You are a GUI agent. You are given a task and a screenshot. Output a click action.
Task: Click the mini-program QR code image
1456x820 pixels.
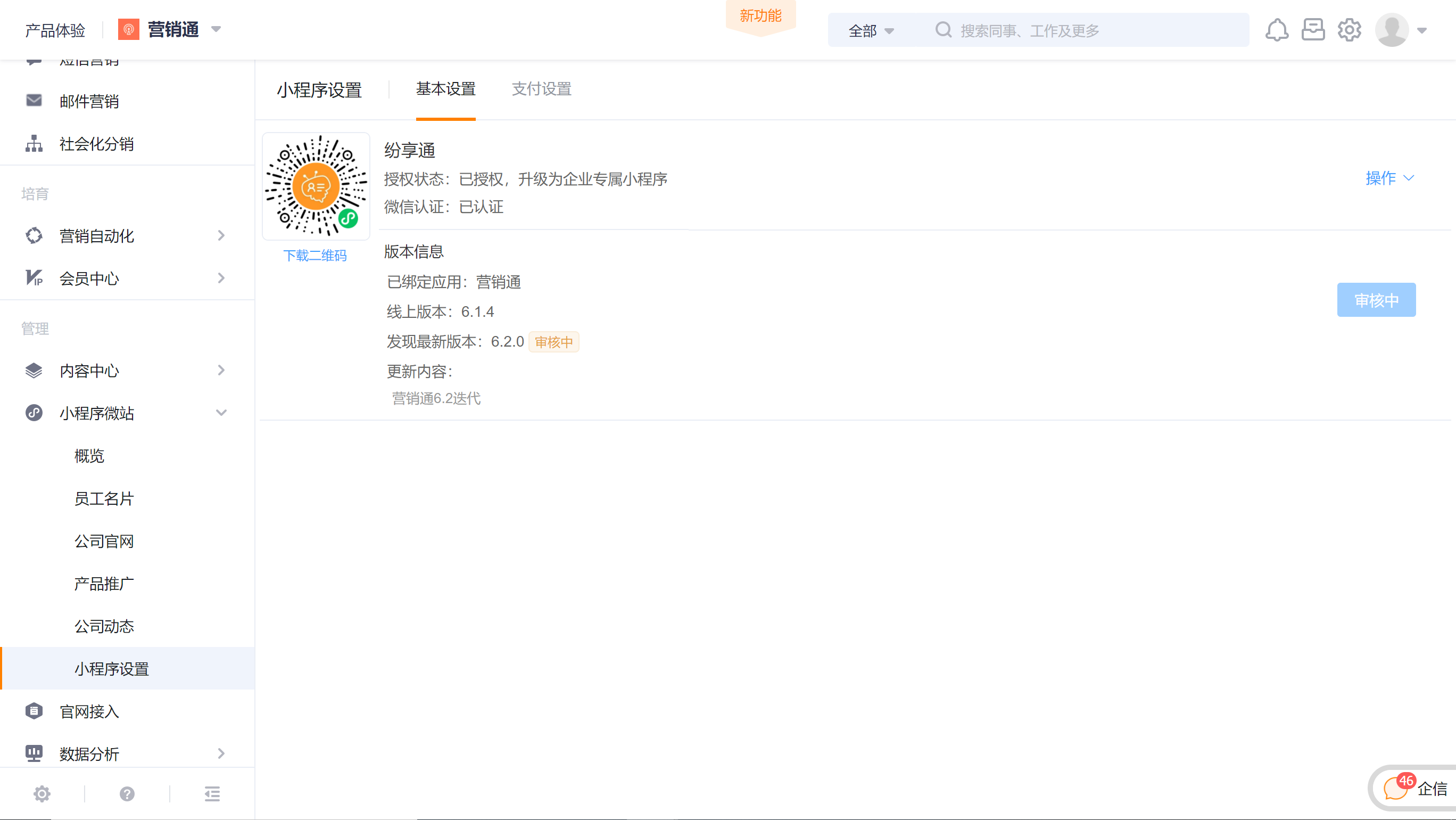pyautogui.click(x=316, y=186)
